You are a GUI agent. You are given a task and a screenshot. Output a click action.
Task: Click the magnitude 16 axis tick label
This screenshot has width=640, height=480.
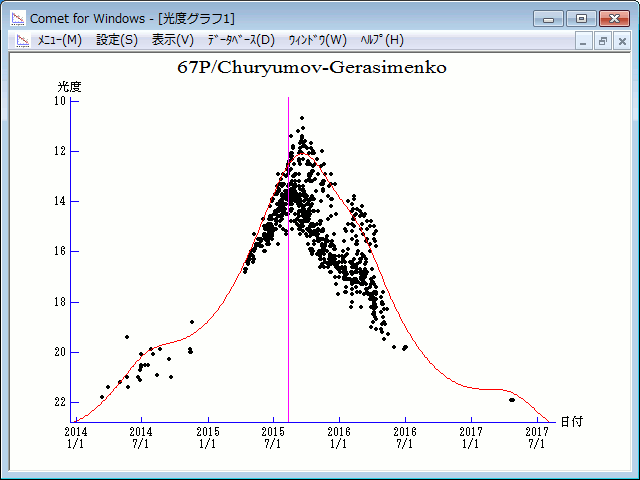(60, 251)
